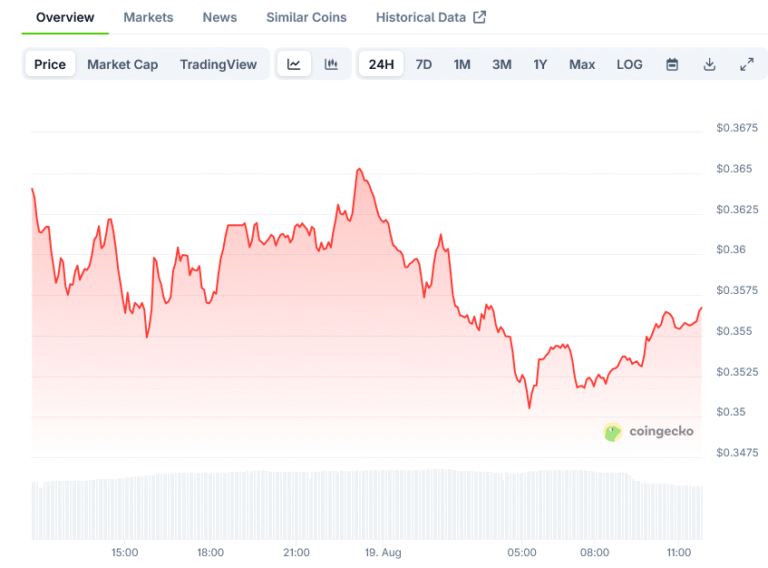Select the 1Y time range
The image size is (768, 568).
coord(540,64)
